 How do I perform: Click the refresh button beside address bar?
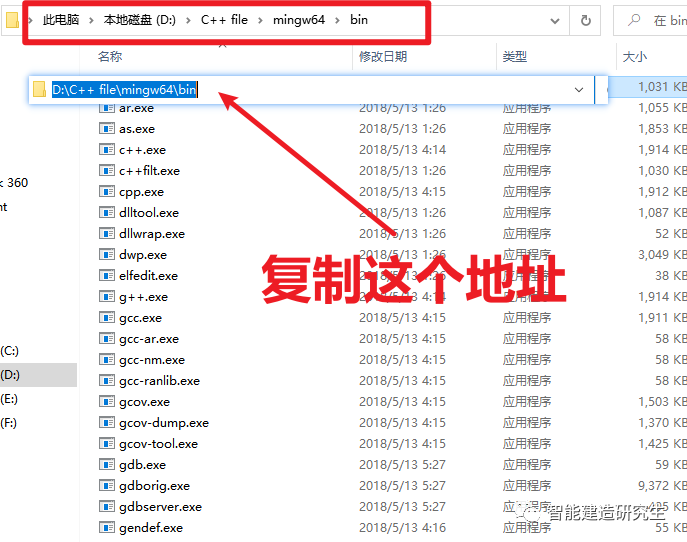pos(585,20)
